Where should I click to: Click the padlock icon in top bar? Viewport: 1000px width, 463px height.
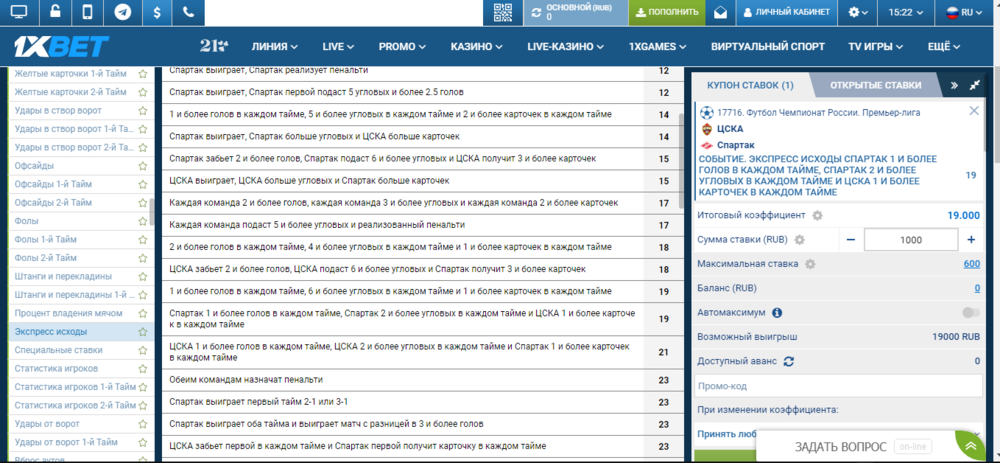[x=55, y=12]
